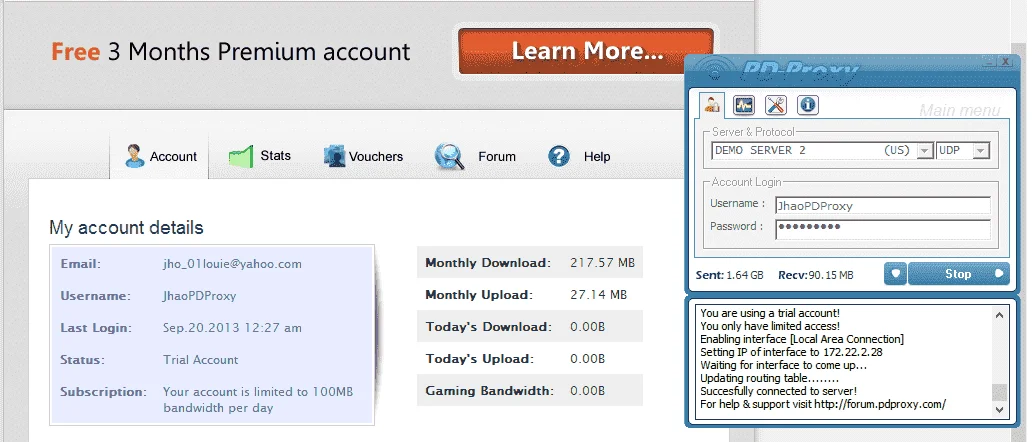Open the Stats tab
1034x442 pixels.
259,156
